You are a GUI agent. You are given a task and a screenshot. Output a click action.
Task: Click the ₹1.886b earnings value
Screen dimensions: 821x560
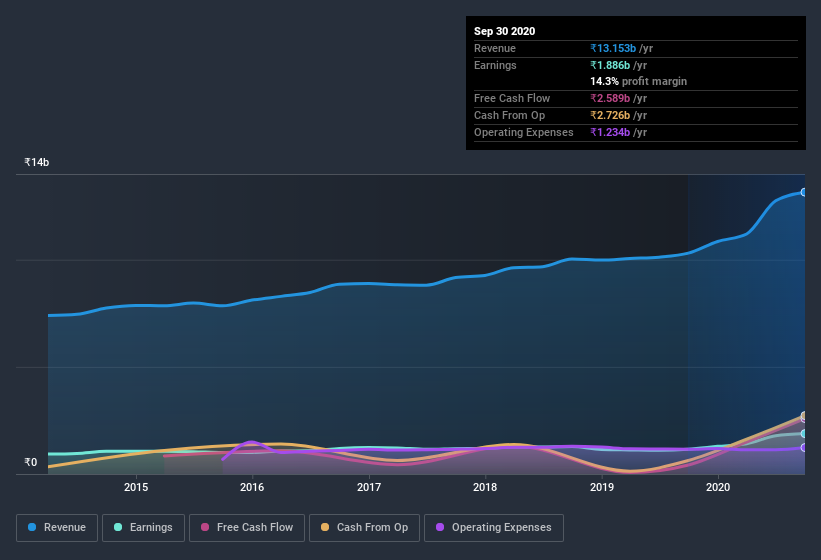point(610,65)
